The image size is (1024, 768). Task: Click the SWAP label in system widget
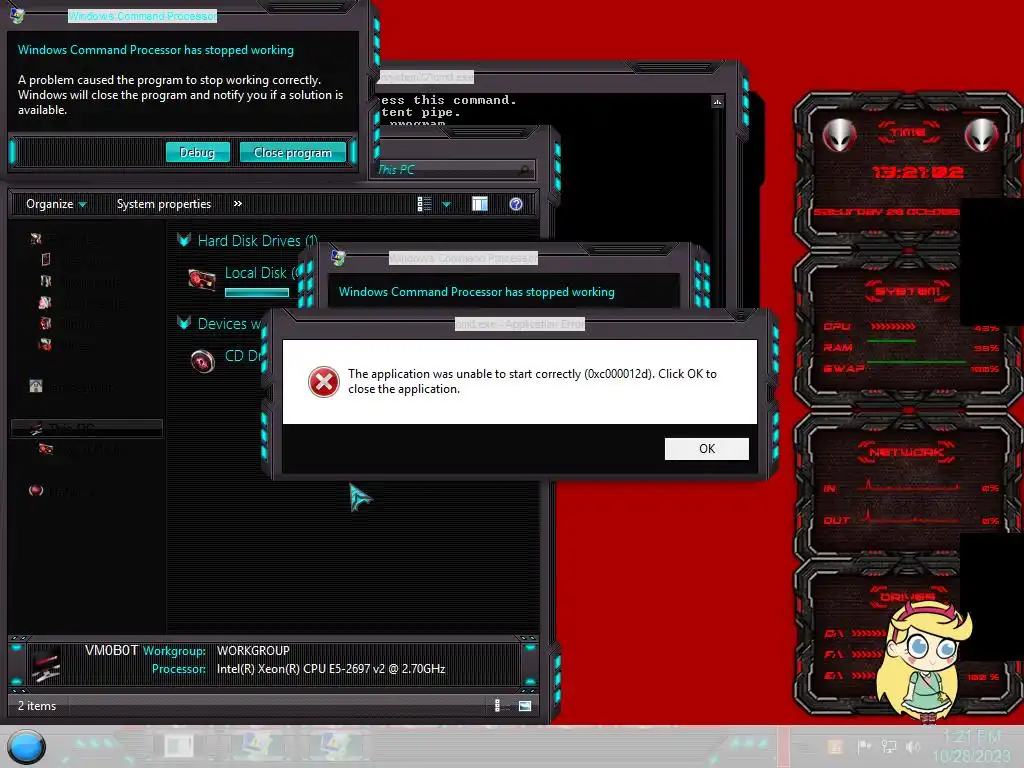pyautogui.click(x=844, y=368)
